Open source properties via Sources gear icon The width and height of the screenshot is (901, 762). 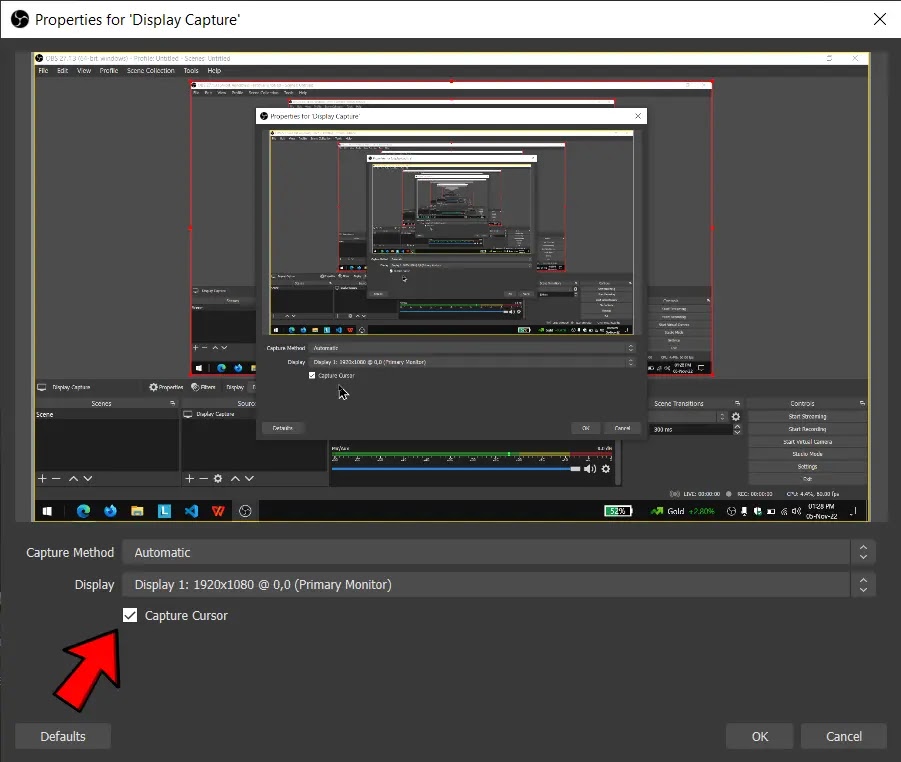point(218,478)
